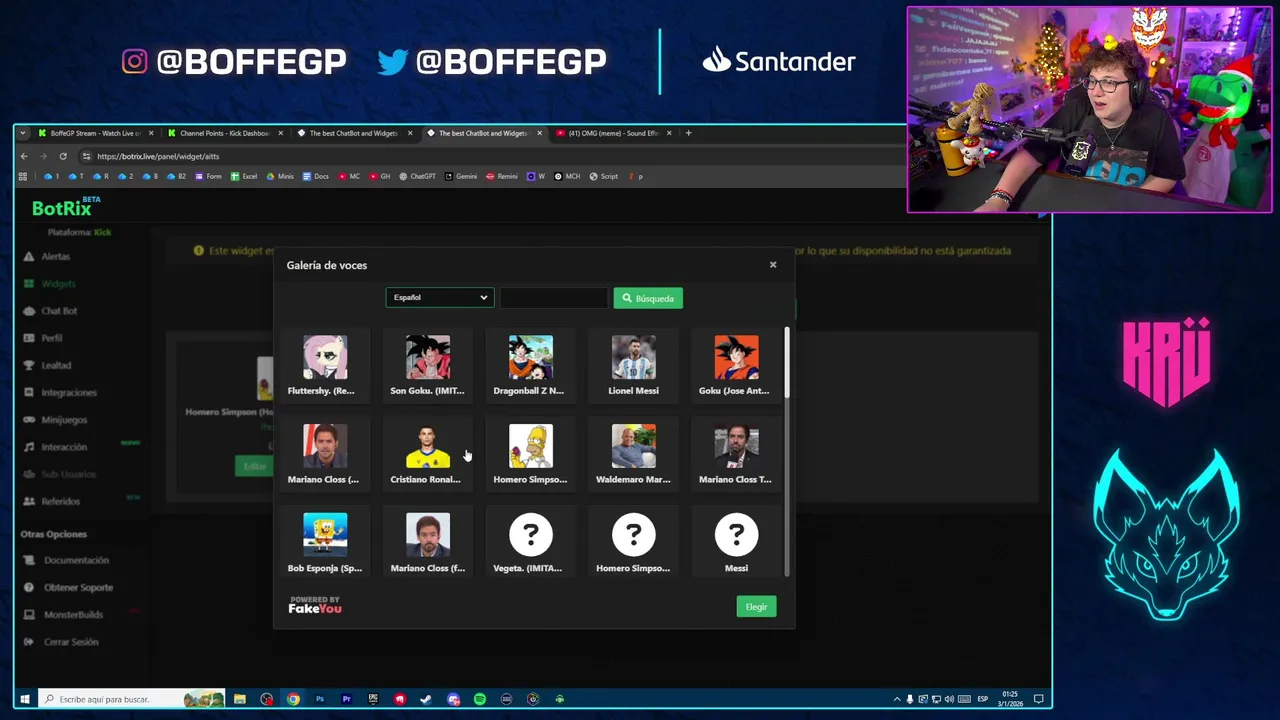Close the Galería de voces dialog

pos(773,265)
